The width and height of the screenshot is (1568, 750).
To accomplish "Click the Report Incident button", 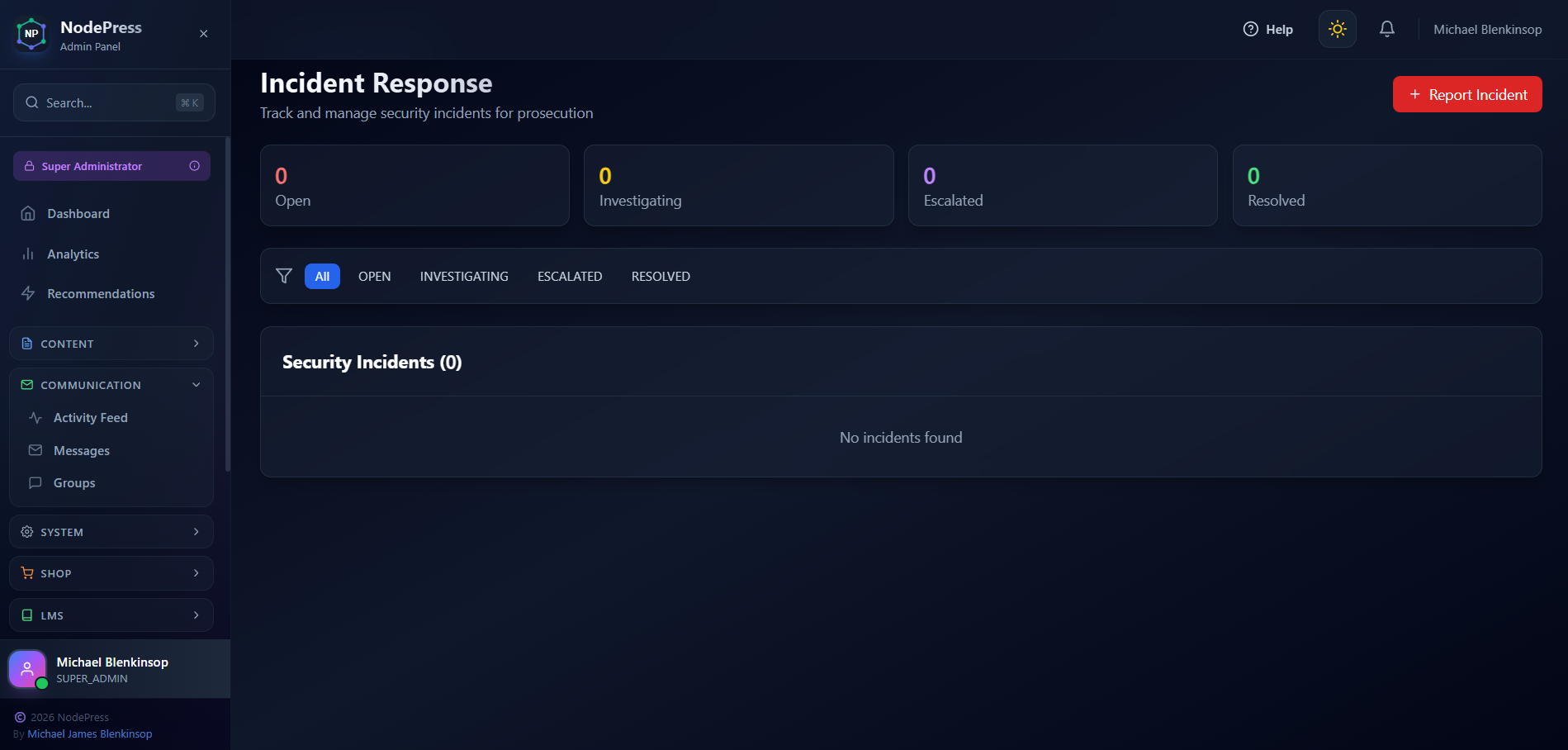I will (x=1466, y=94).
